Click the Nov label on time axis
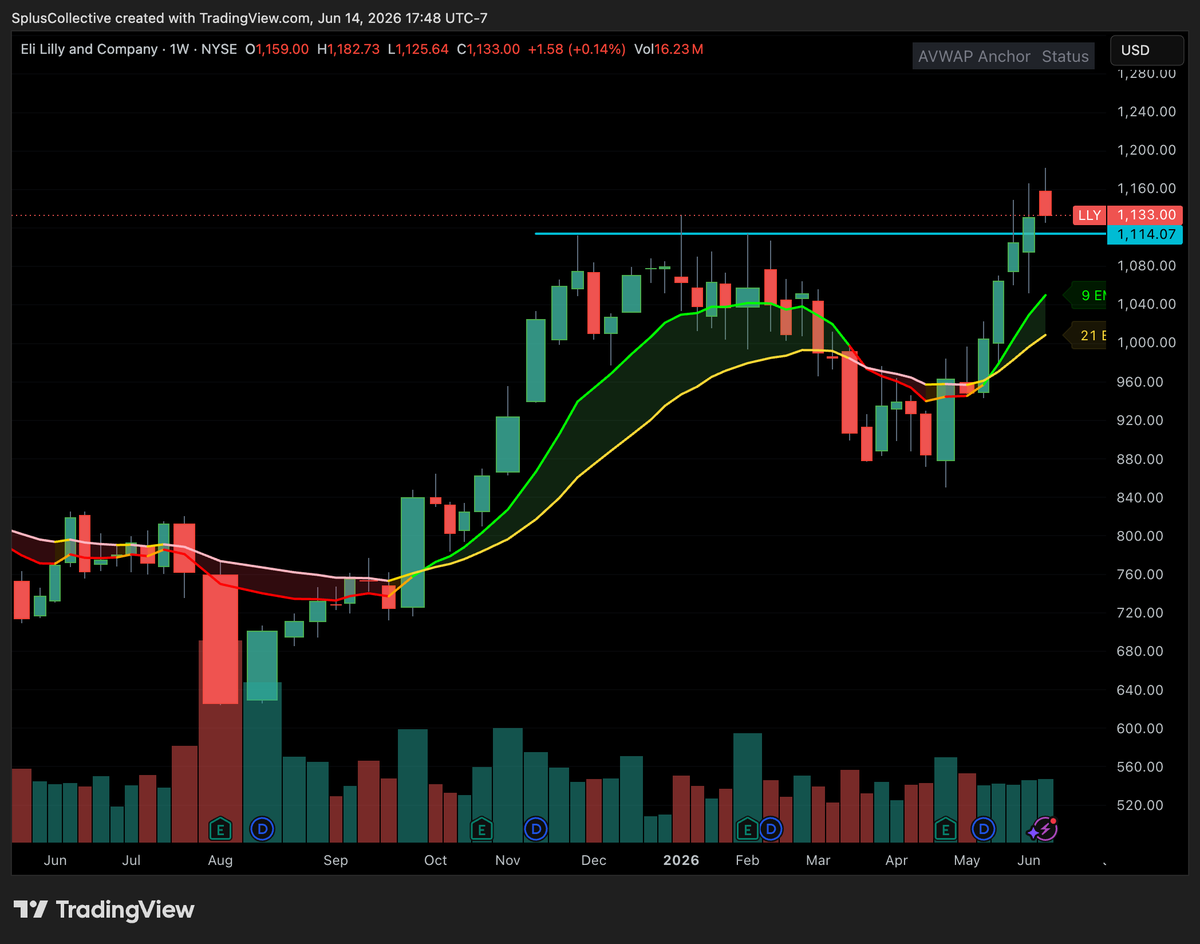Image resolution: width=1200 pixels, height=944 pixels. [508, 860]
